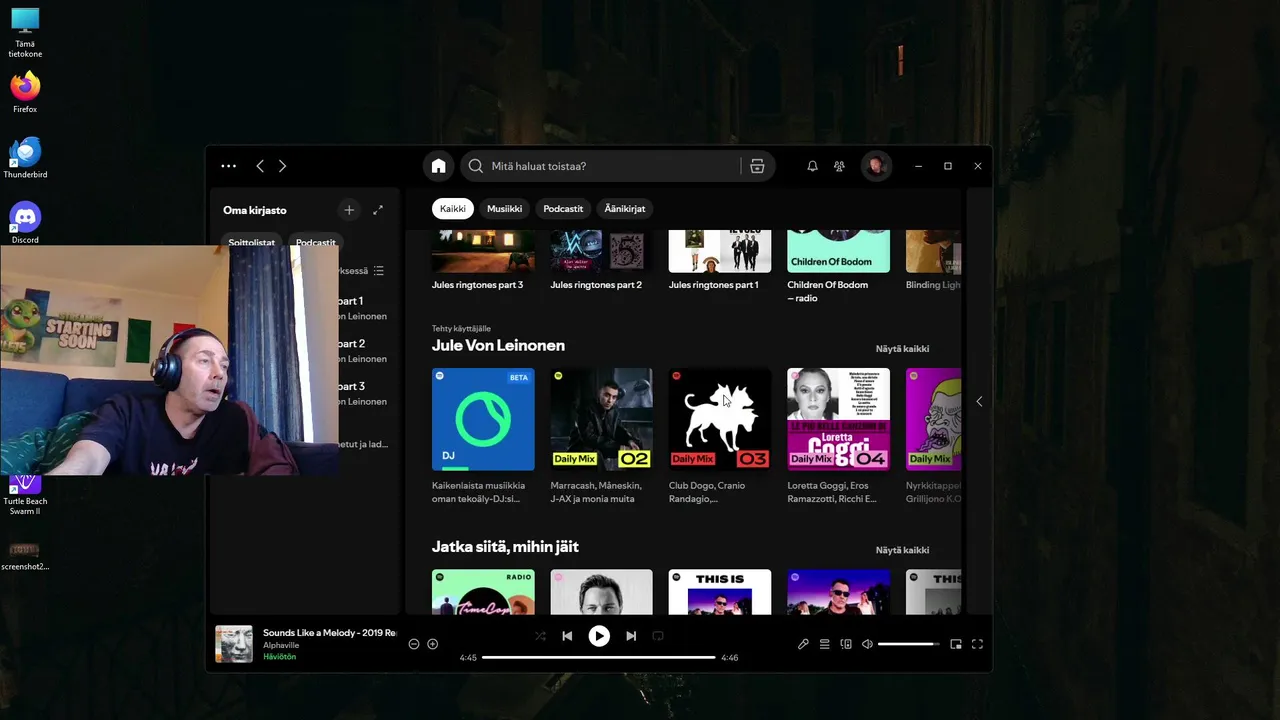Open Tämä tietokone desktop icon
The height and width of the screenshot is (720, 1280).
[25, 33]
